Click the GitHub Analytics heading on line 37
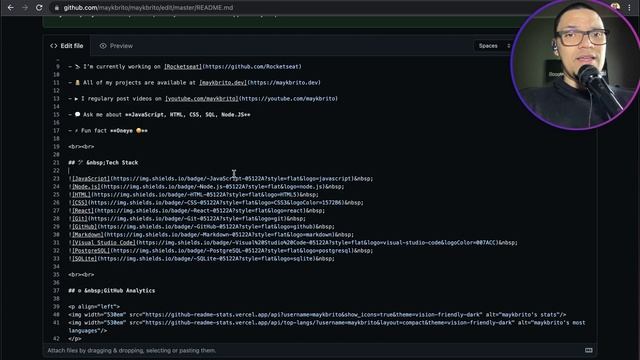640x360 pixels. 112,291
